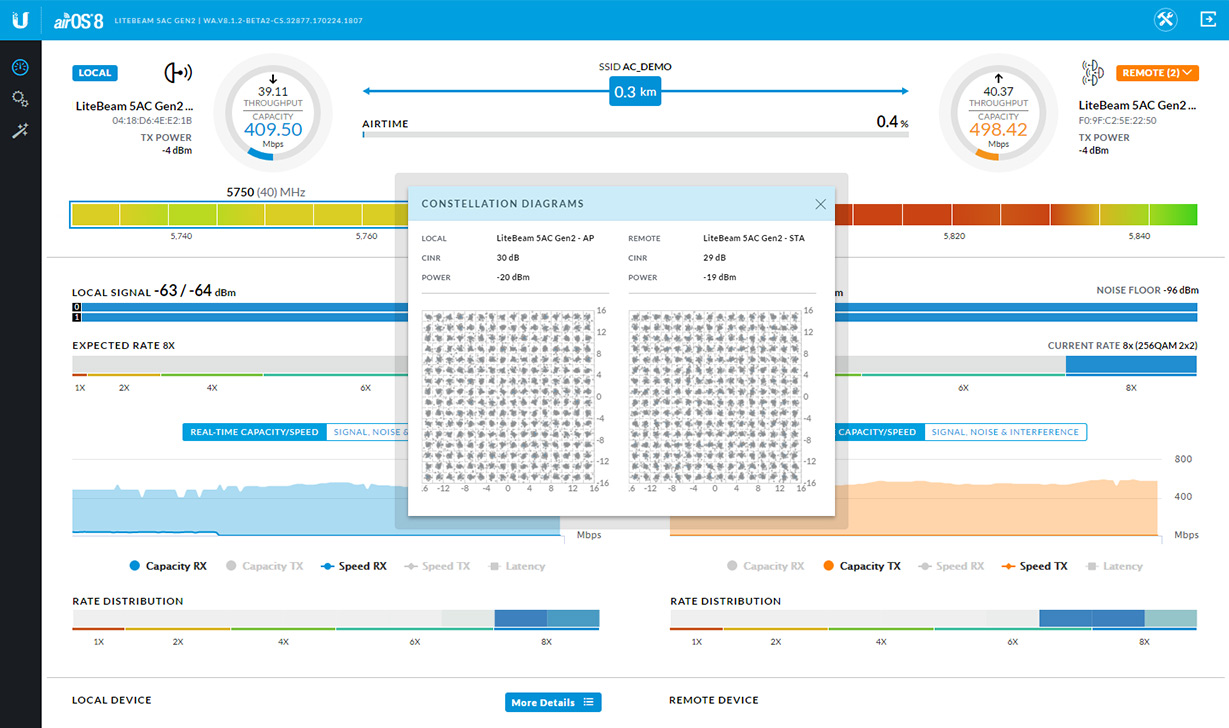Toggle Latency in the local chart legend
The height and width of the screenshot is (728, 1229).
pos(516,566)
